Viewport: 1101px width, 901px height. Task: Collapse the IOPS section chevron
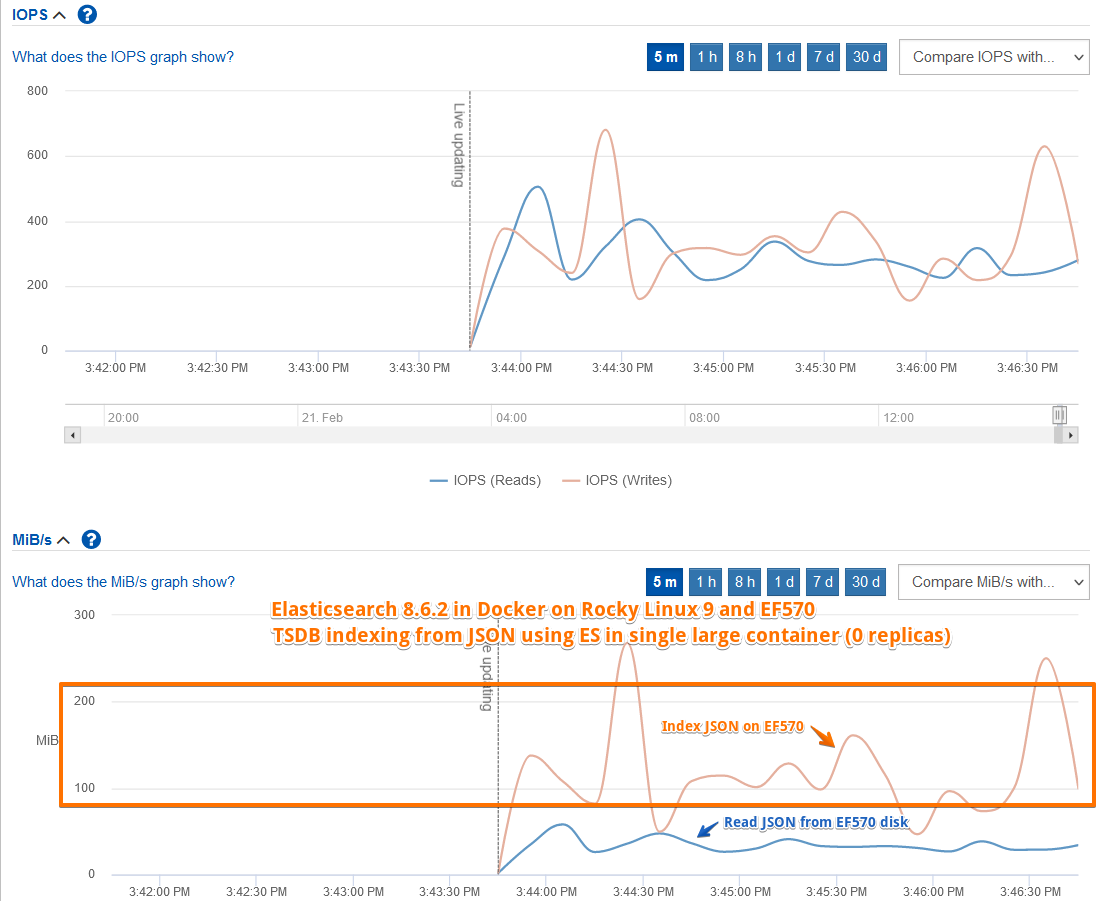coord(60,15)
